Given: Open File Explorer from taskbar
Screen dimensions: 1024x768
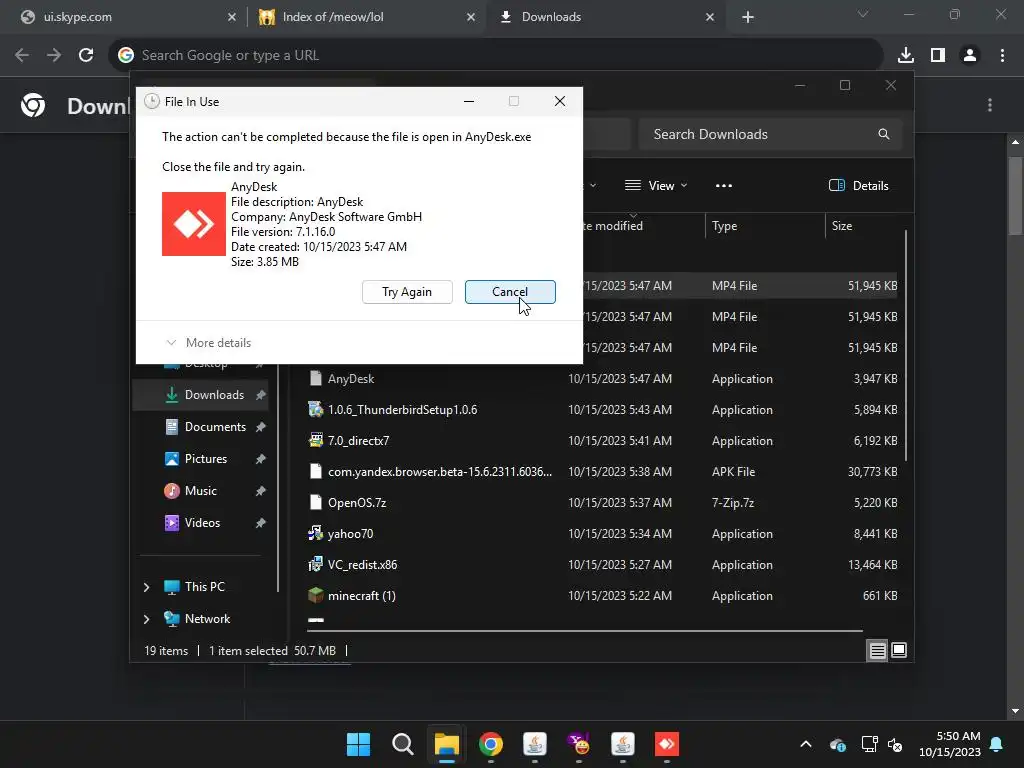Looking at the screenshot, I should [447, 744].
